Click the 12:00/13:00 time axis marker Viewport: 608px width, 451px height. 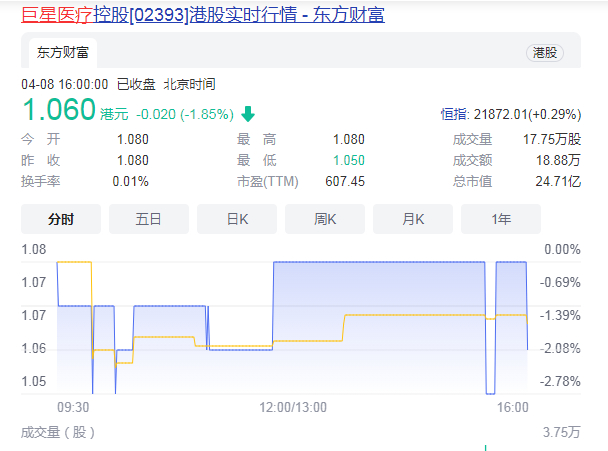click(293, 407)
